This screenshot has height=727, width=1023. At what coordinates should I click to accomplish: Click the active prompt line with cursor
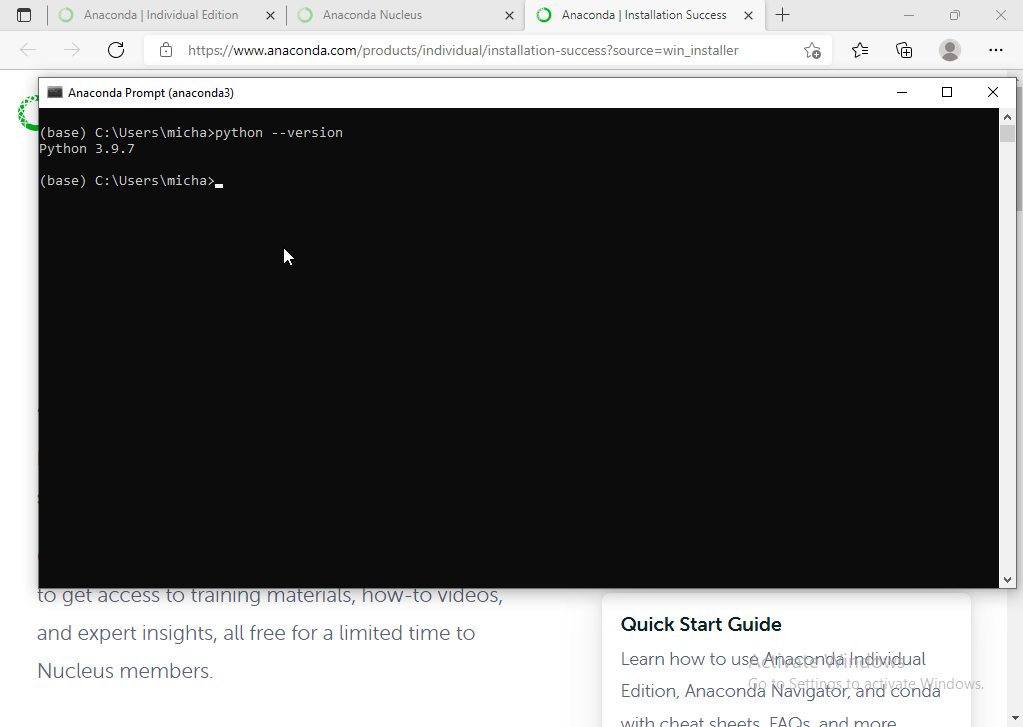point(131,181)
